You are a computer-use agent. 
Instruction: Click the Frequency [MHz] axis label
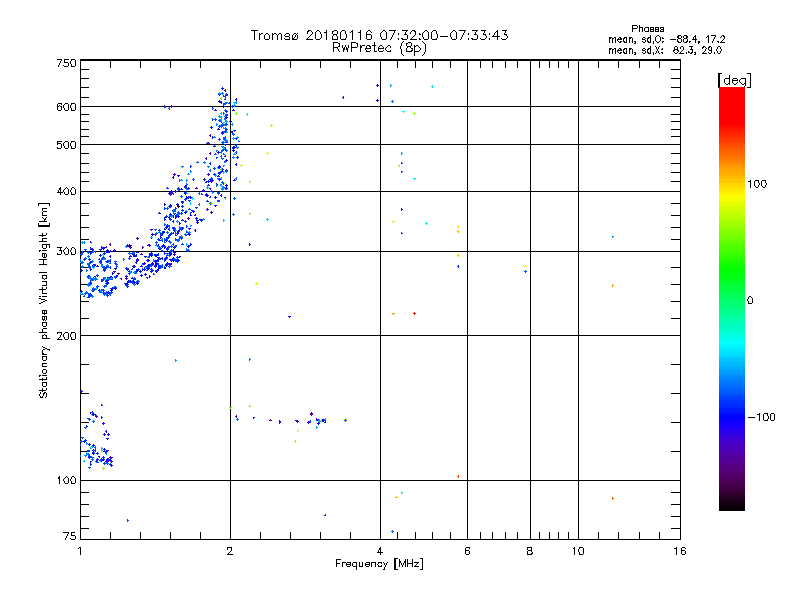(379, 564)
